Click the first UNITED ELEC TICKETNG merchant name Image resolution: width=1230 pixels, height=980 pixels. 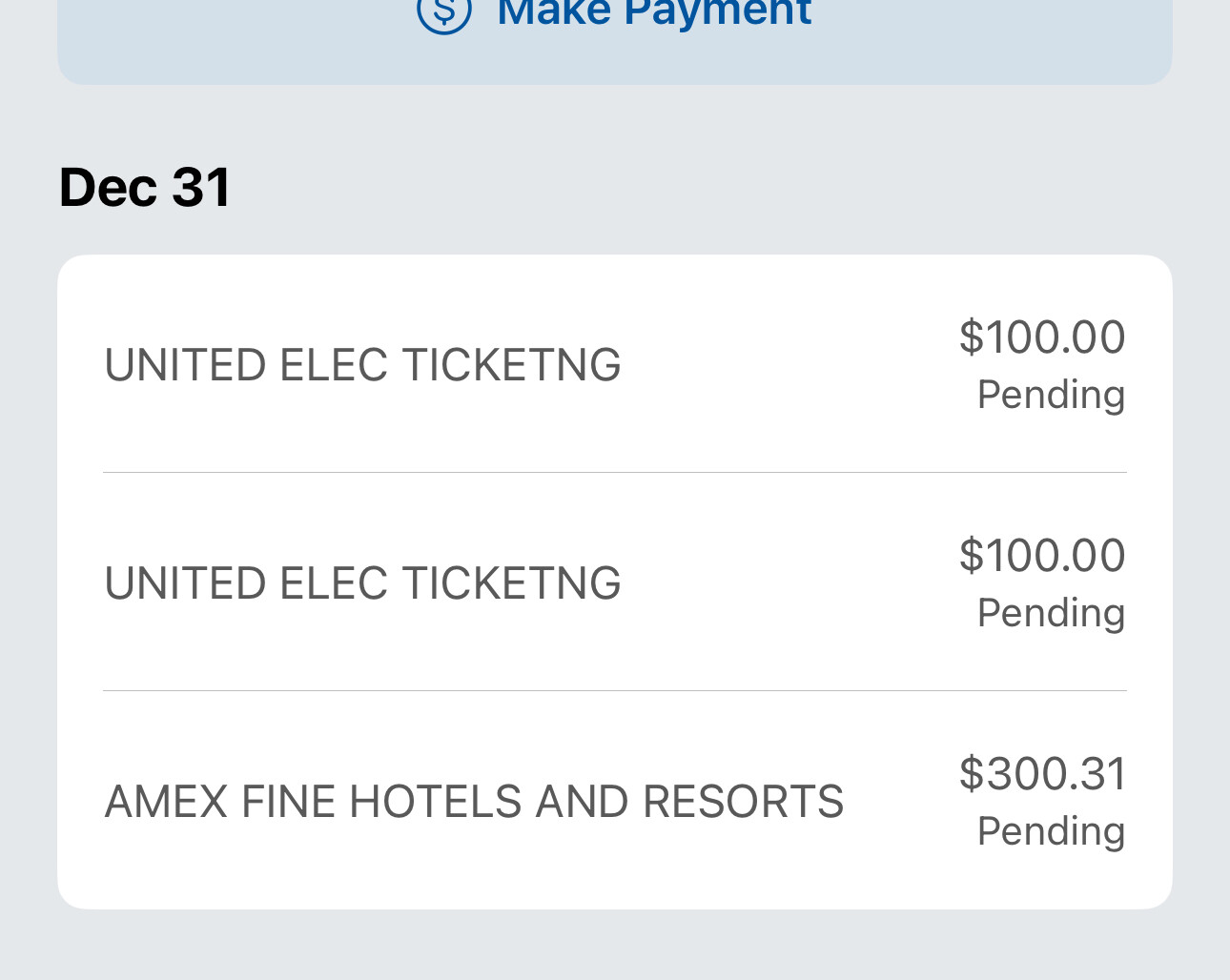(x=362, y=365)
